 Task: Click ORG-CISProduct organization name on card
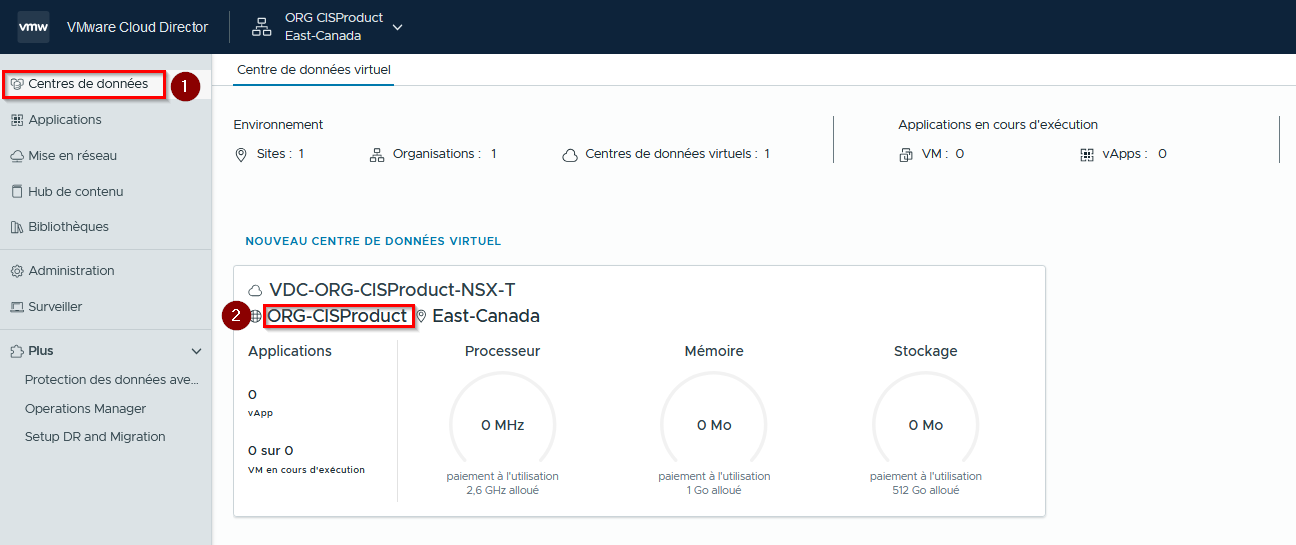(338, 316)
